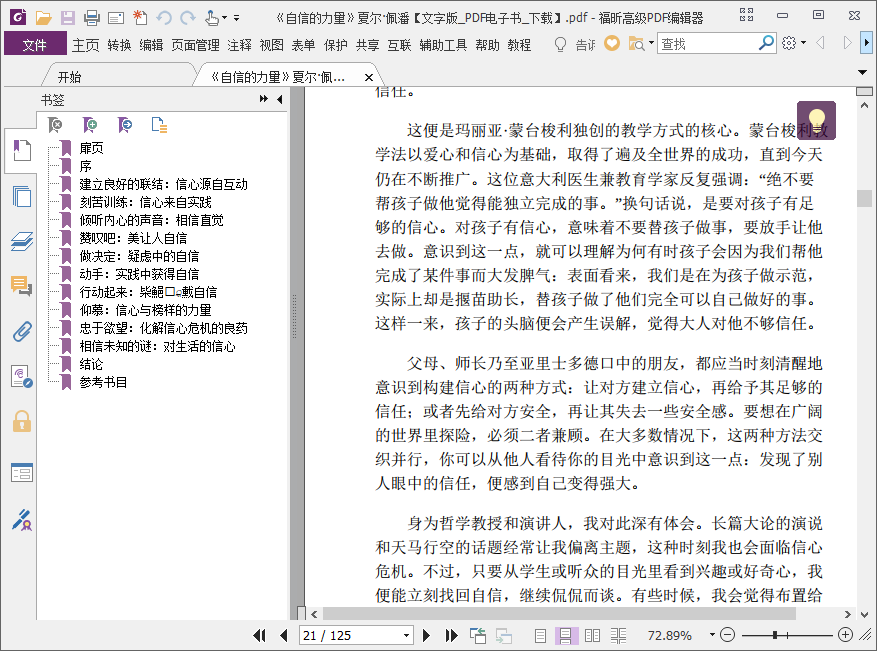Click the go-to bookmark destination icon
Viewport: 877px width, 651px height.
125,125
